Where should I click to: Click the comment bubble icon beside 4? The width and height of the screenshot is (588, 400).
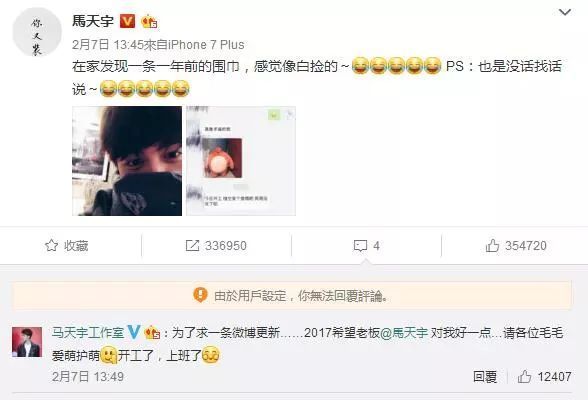pos(360,246)
